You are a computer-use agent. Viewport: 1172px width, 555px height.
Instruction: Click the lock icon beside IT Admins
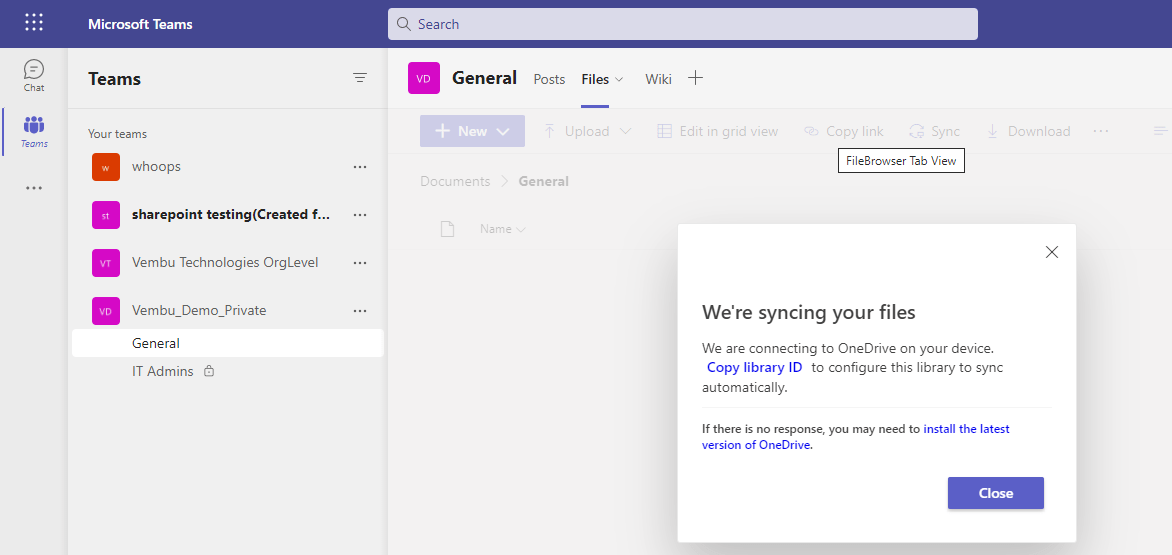[x=209, y=370]
